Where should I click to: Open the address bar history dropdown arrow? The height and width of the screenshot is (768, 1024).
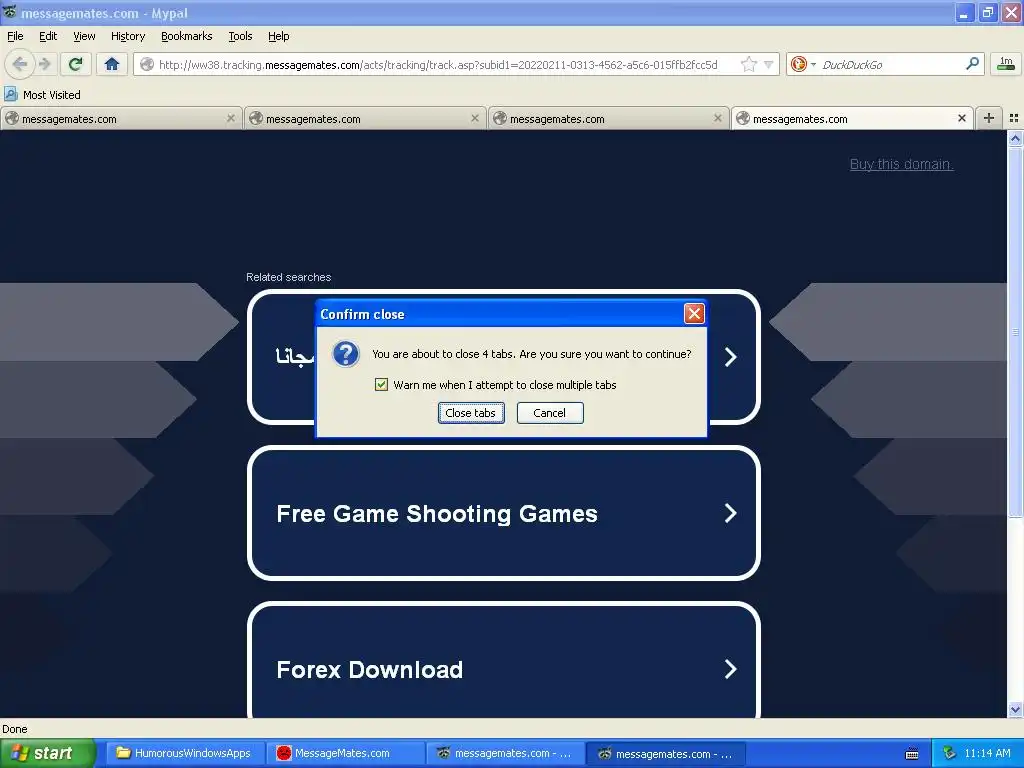pyautogui.click(x=769, y=64)
